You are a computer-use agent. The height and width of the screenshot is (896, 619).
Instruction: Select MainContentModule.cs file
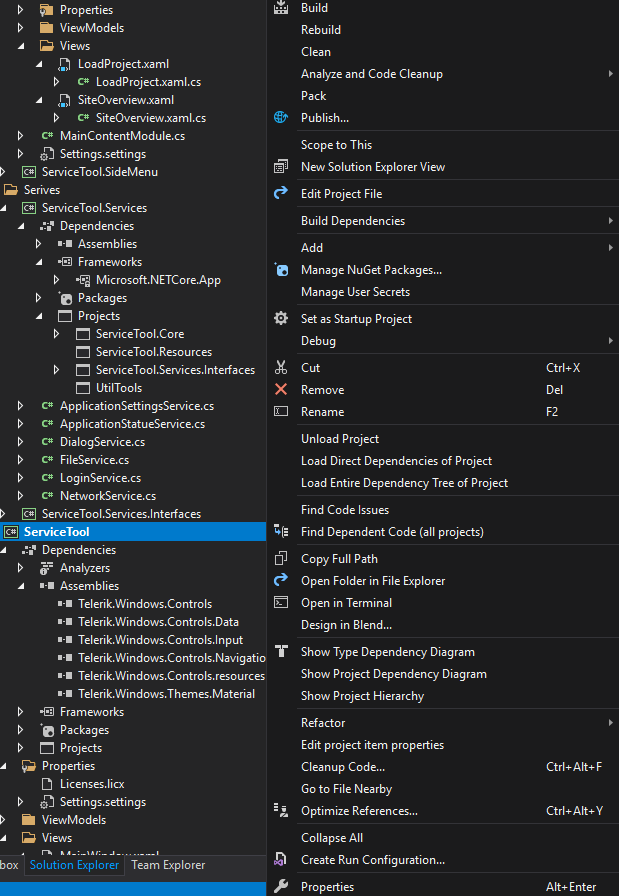pyautogui.click(x=122, y=135)
